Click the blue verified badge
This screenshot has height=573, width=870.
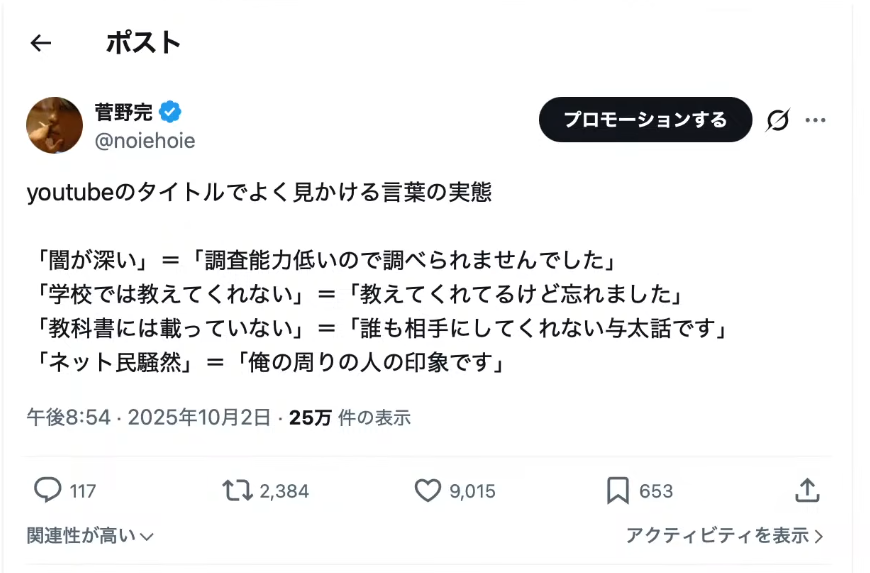[170, 111]
